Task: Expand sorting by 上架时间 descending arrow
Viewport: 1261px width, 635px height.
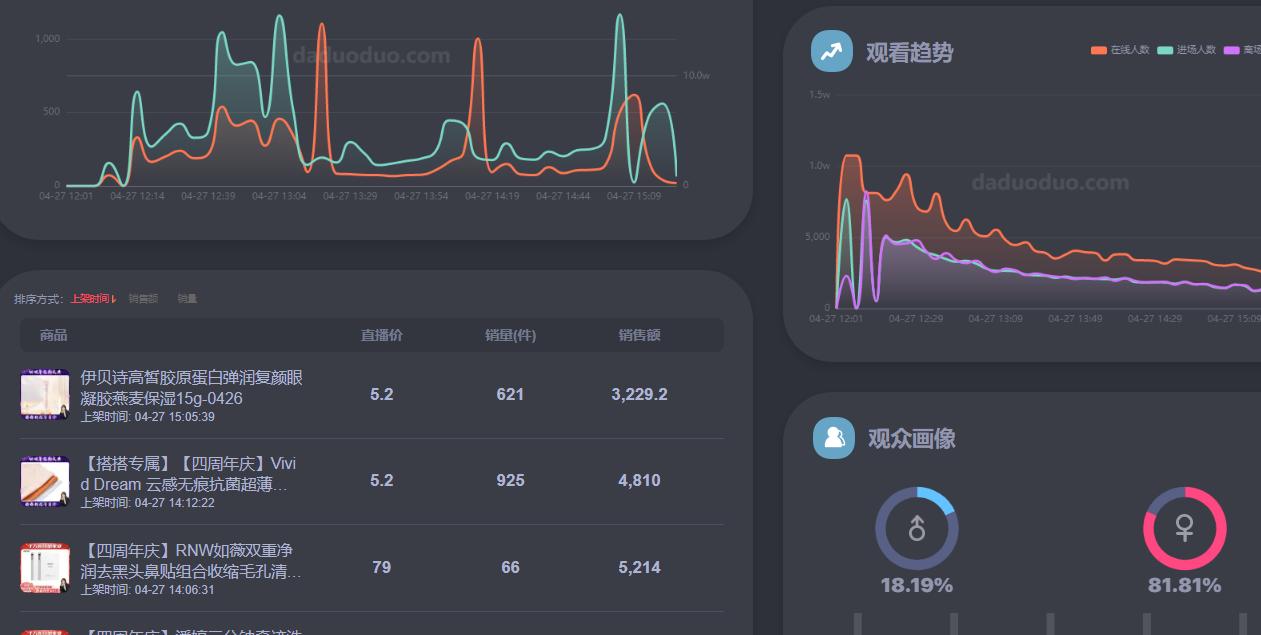Action: (116, 298)
